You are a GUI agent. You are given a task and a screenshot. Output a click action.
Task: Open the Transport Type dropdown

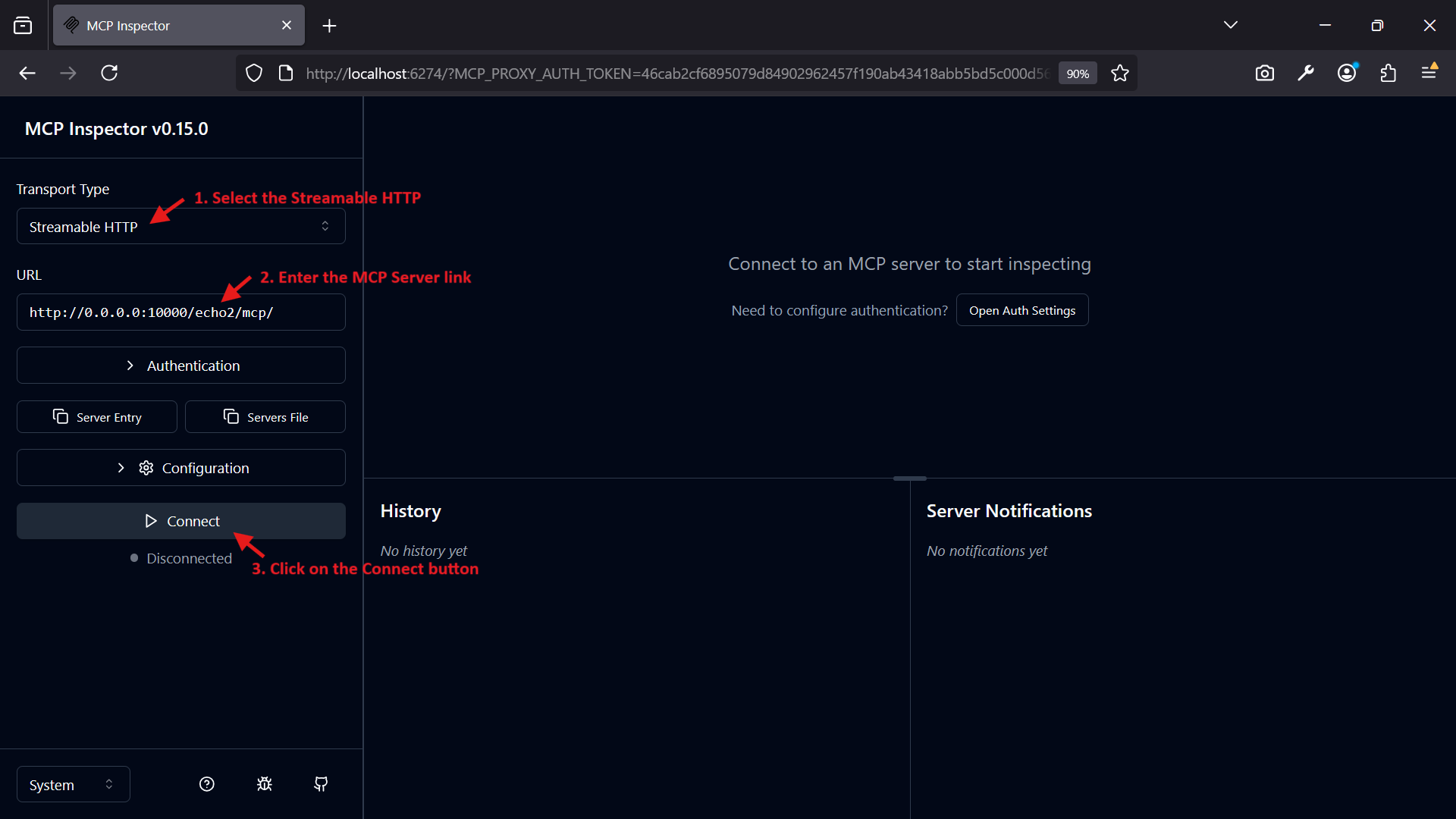click(x=180, y=227)
